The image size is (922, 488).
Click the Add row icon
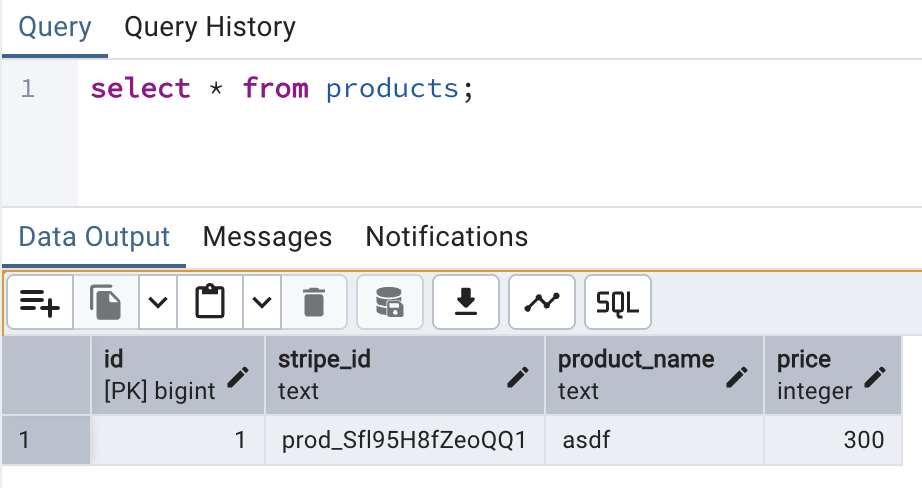pyautogui.click(x=40, y=302)
